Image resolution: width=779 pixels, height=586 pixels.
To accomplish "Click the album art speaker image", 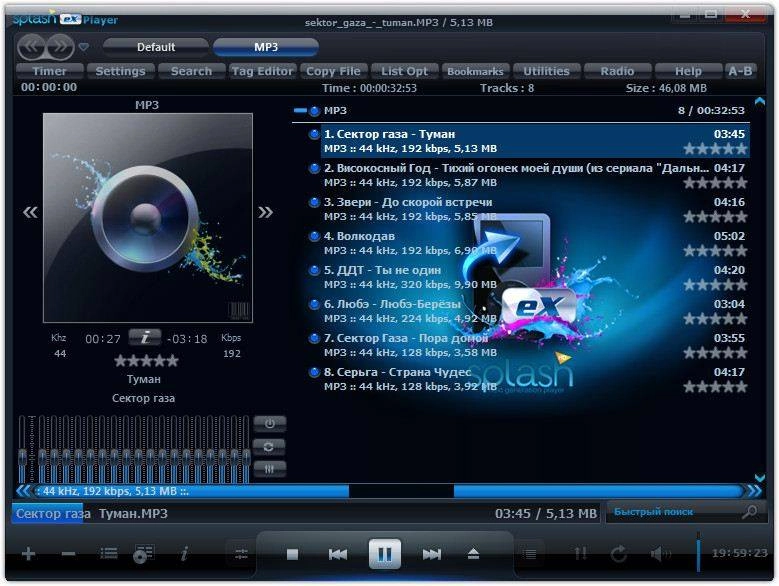I will (x=148, y=218).
